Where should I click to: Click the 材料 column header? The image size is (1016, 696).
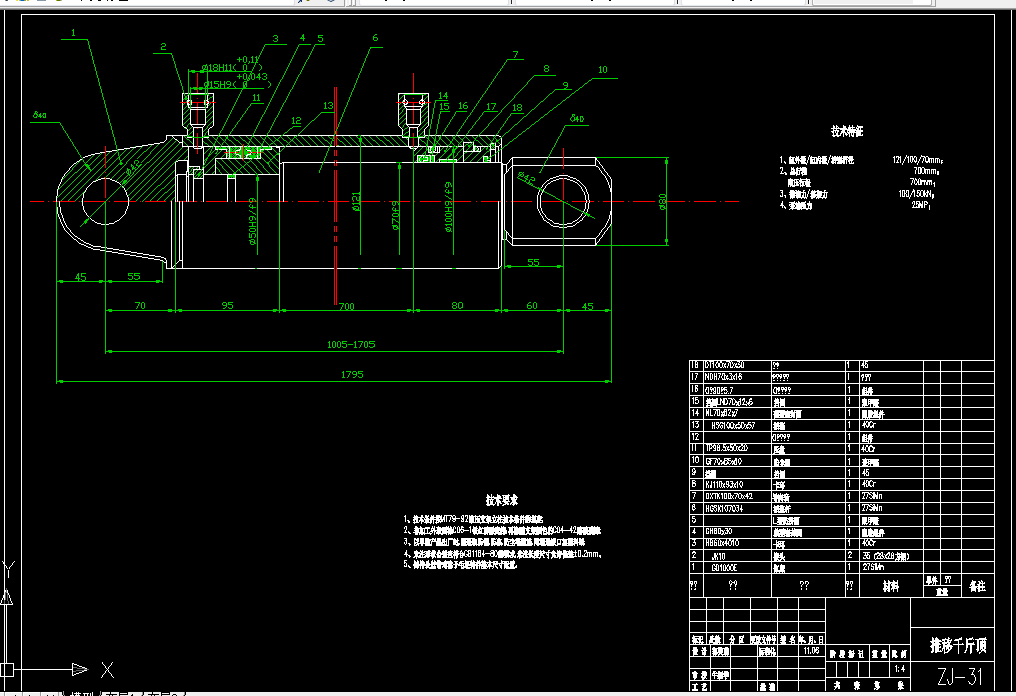(x=891, y=586)
